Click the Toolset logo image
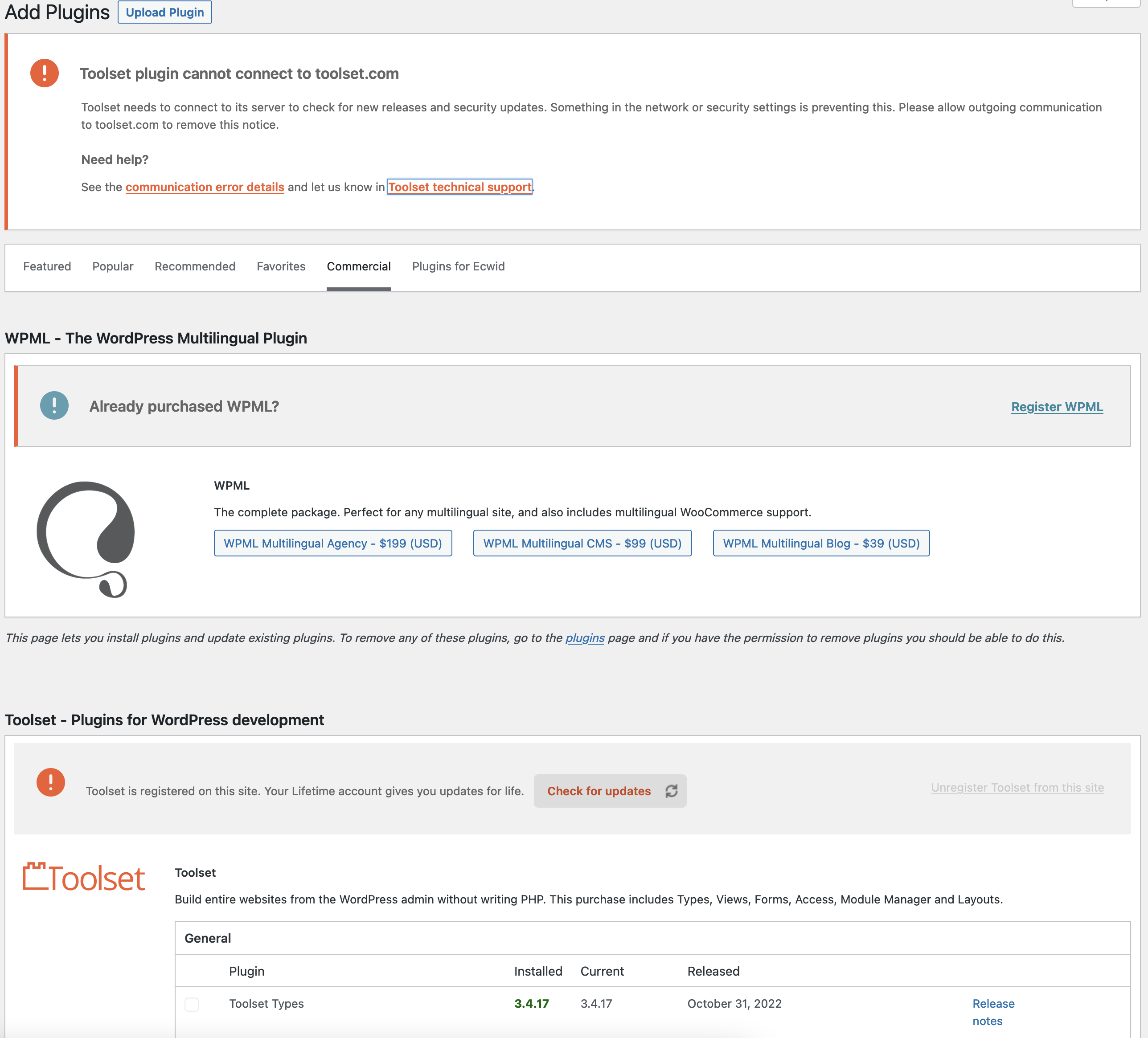The height and width of the screenshot is (1038, 1148). tap(84, 877)
